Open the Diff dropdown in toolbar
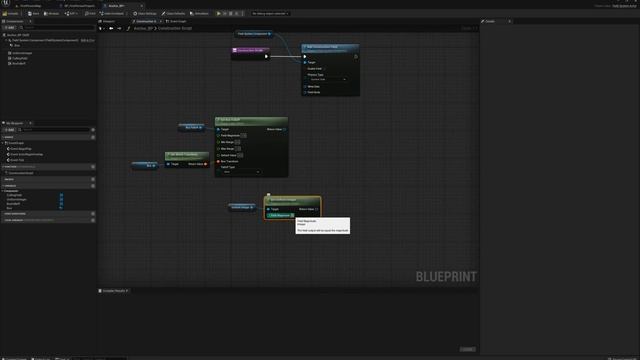The width and height of the screenshot is (640, 360). coord(71,13)
